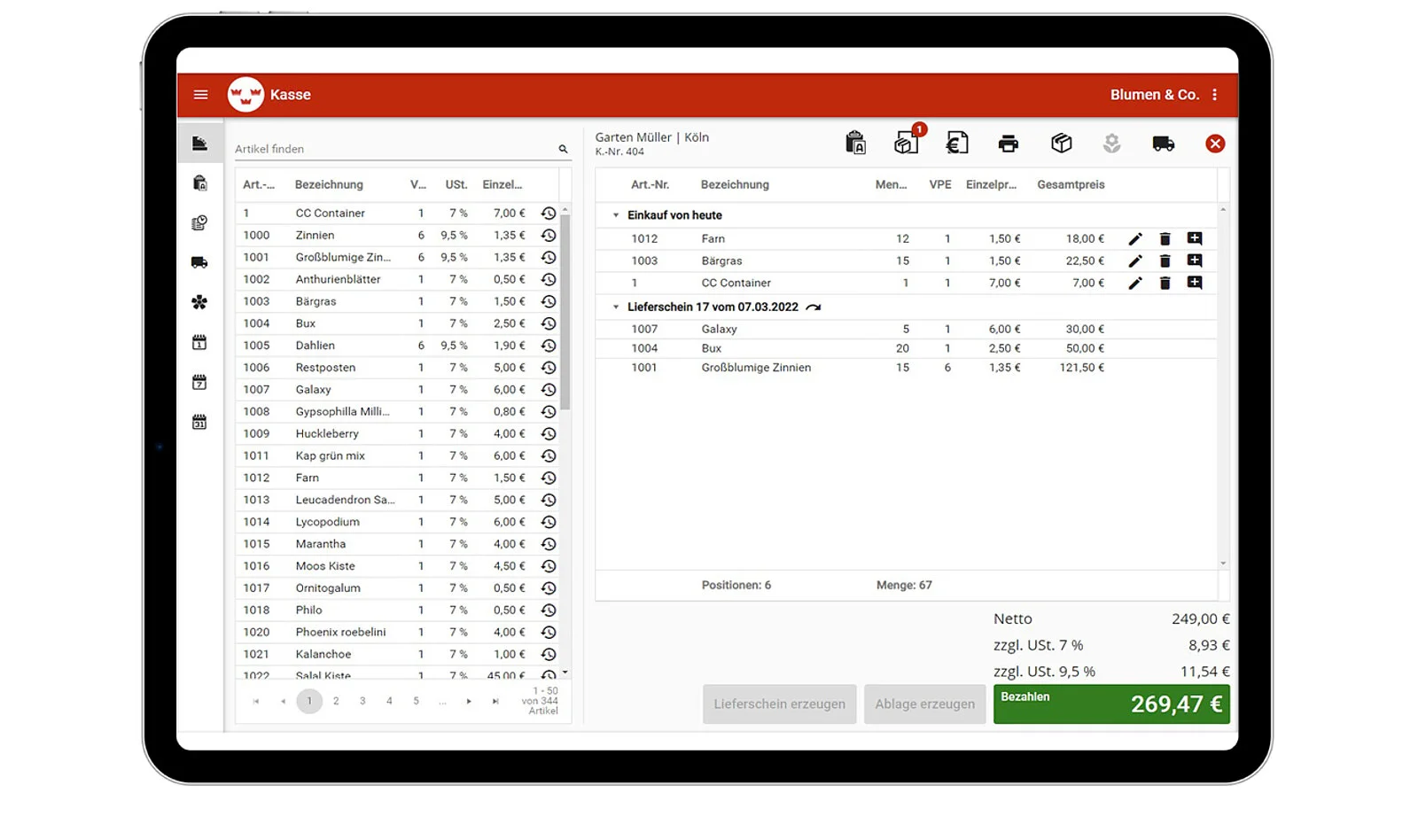This screenshot has height=840, width=1418.
Task: Collapse the Einkauf von heute section
Action: point(615,214)
